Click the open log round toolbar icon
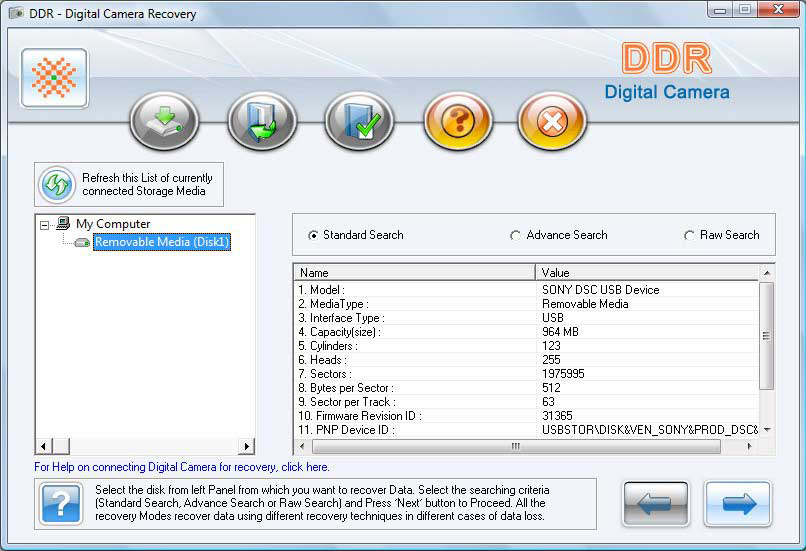806x551 pixels. coord(262,122)
